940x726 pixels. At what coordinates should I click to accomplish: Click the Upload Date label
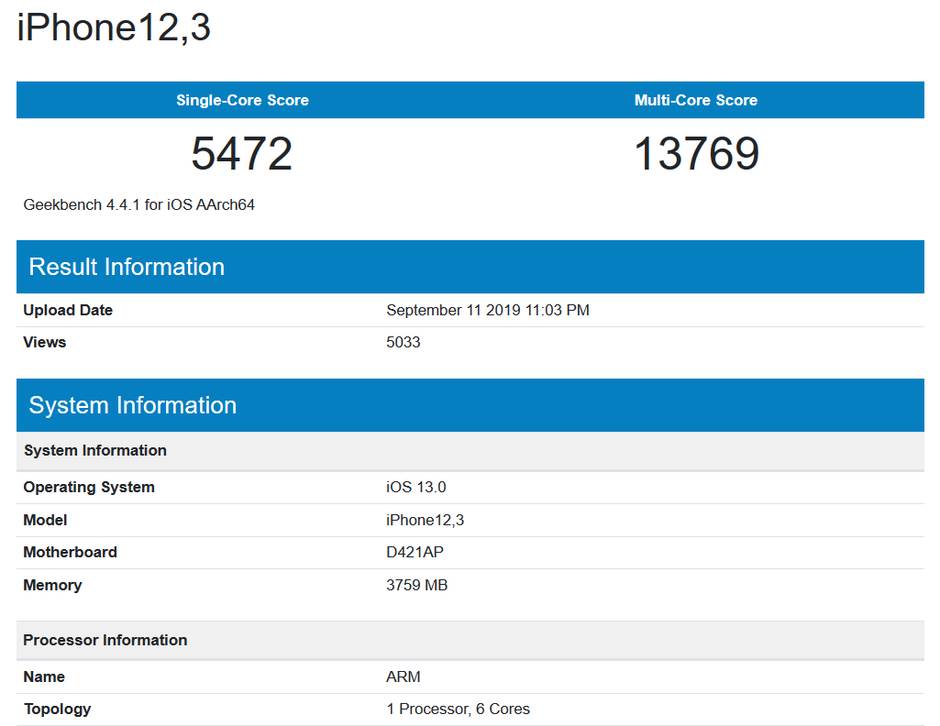coord(68,310)
